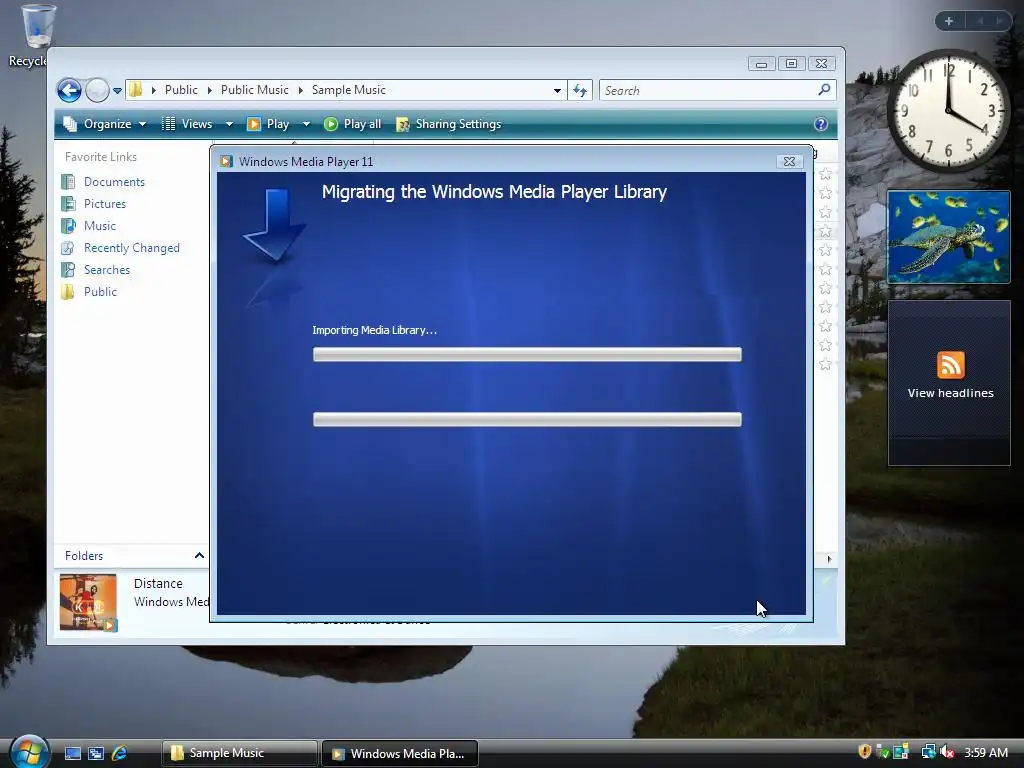Click the lower migration progress bar
This screenshot has width=1024, height=768.
tap(527, 419)
